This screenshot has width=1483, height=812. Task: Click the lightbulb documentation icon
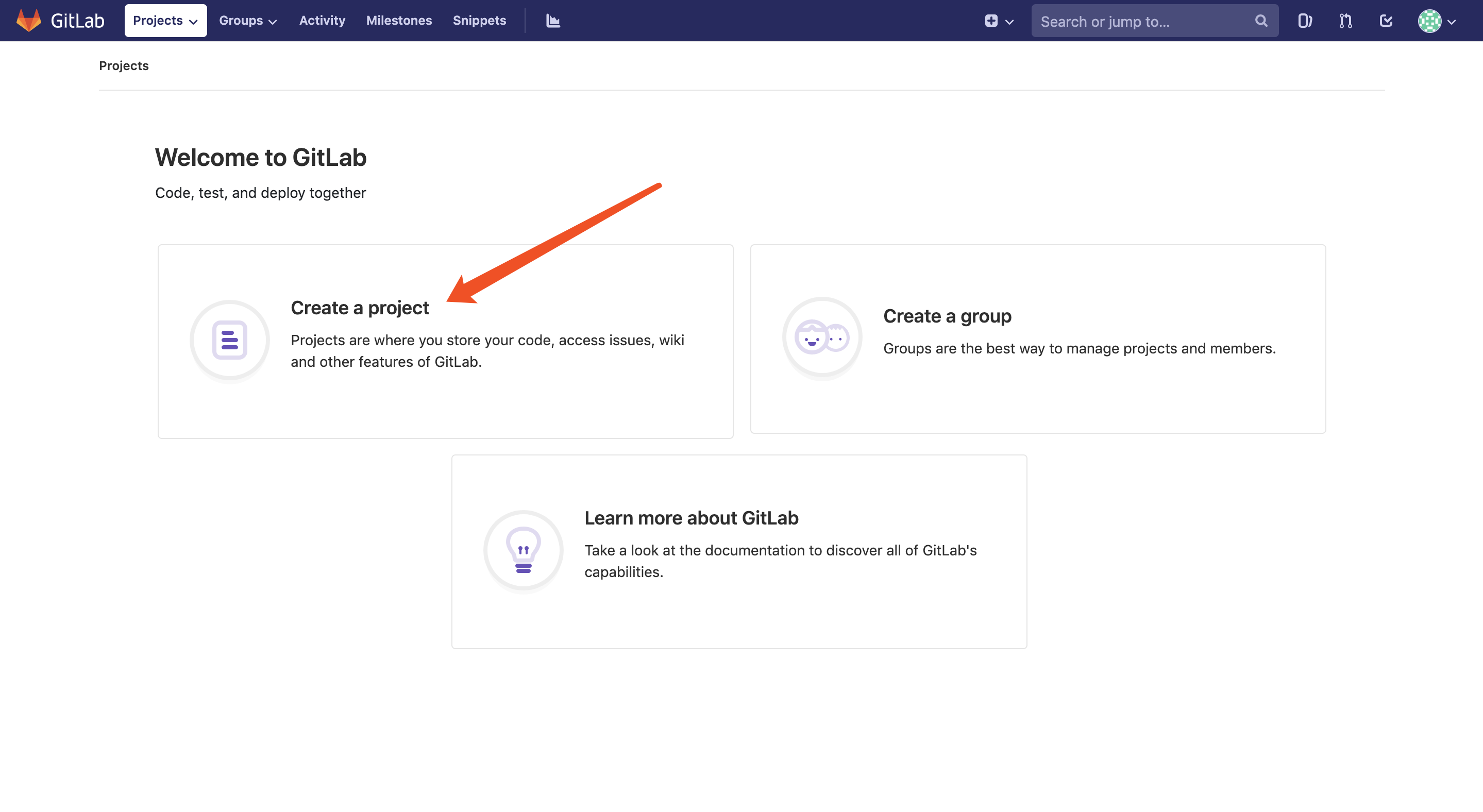point(524,550)
